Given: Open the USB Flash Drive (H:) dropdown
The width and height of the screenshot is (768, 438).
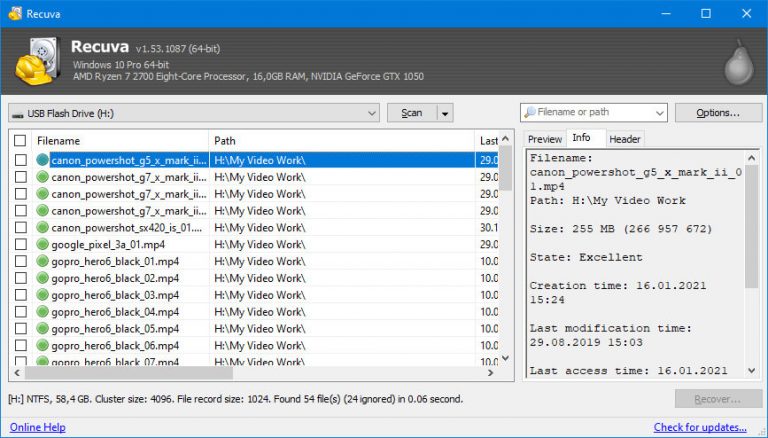Looking at the screenshot, I should coord(371,113).
